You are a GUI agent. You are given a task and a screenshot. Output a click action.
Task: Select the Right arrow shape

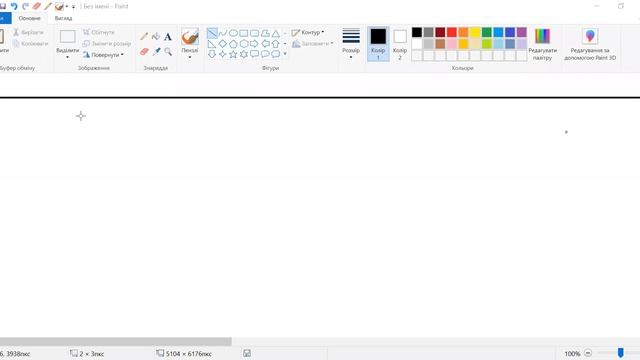[254, 44]
